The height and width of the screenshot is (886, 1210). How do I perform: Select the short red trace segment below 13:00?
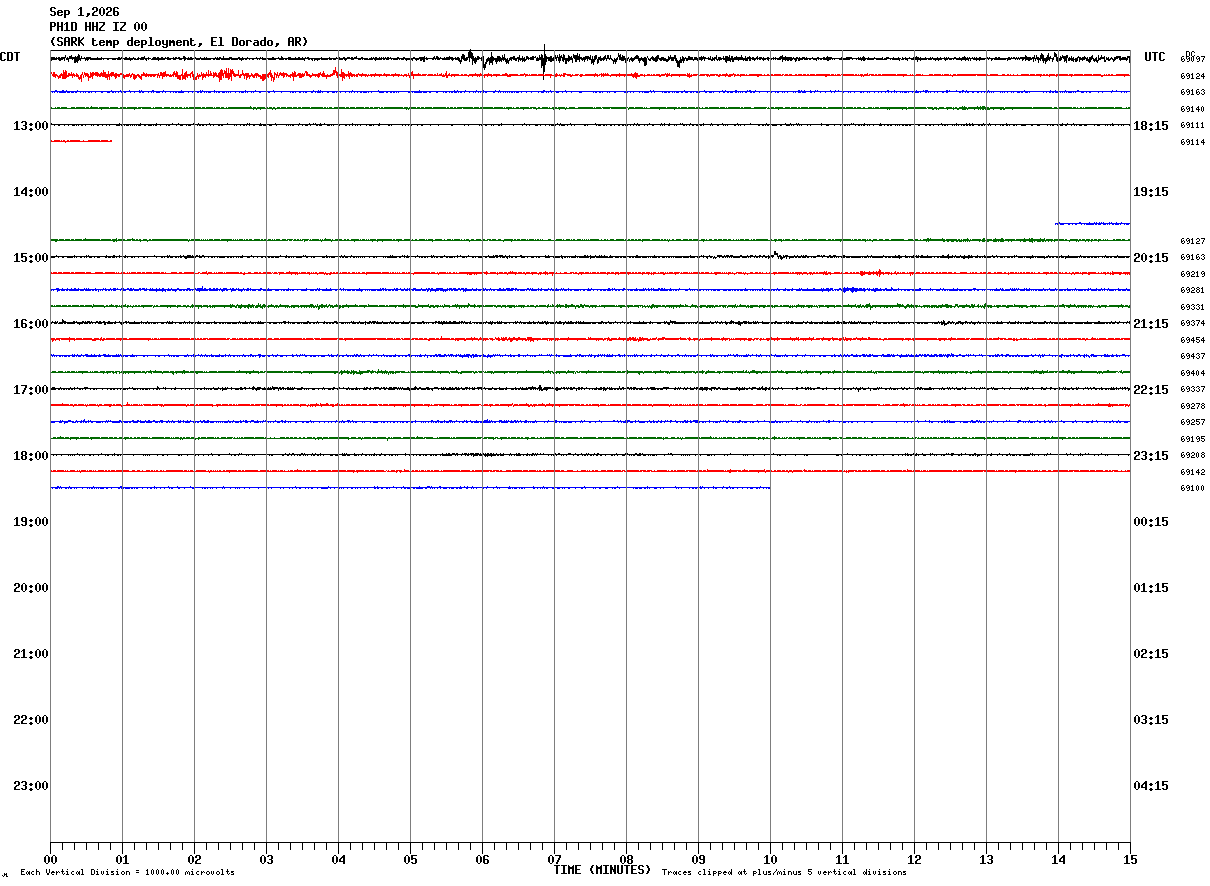point(81,141)
